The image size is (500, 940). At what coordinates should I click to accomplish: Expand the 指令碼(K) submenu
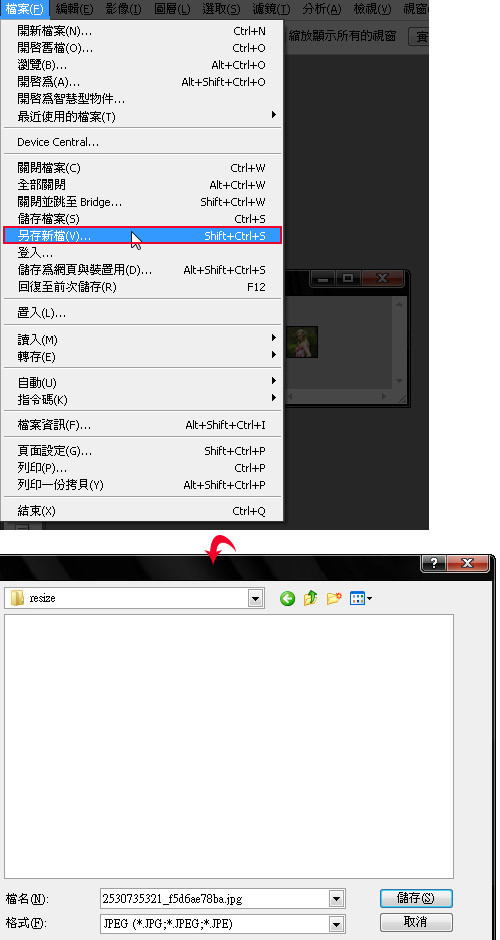tap(142, 399)
